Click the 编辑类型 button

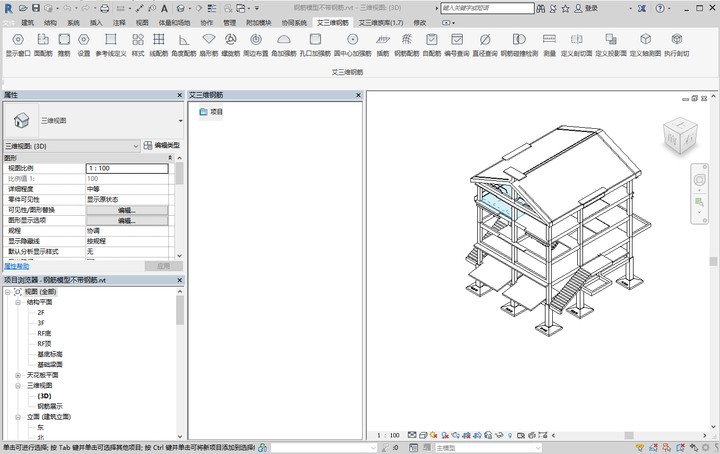(162, 146)
